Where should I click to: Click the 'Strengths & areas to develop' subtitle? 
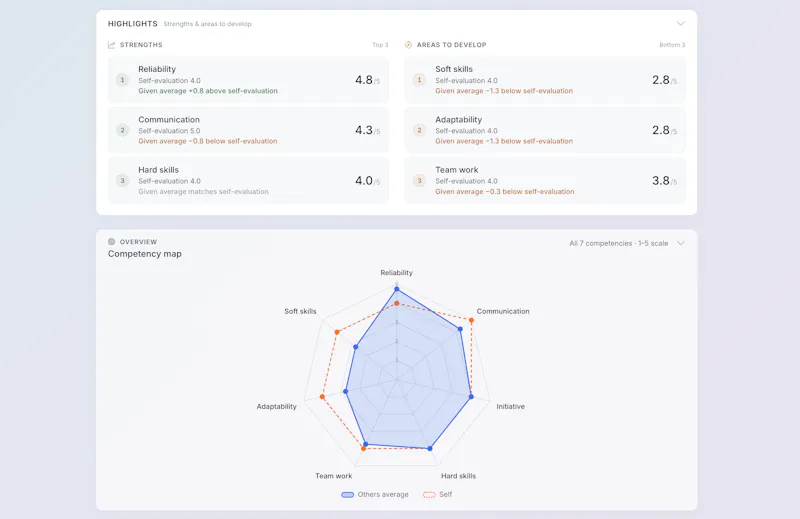(x=207, y=24)
